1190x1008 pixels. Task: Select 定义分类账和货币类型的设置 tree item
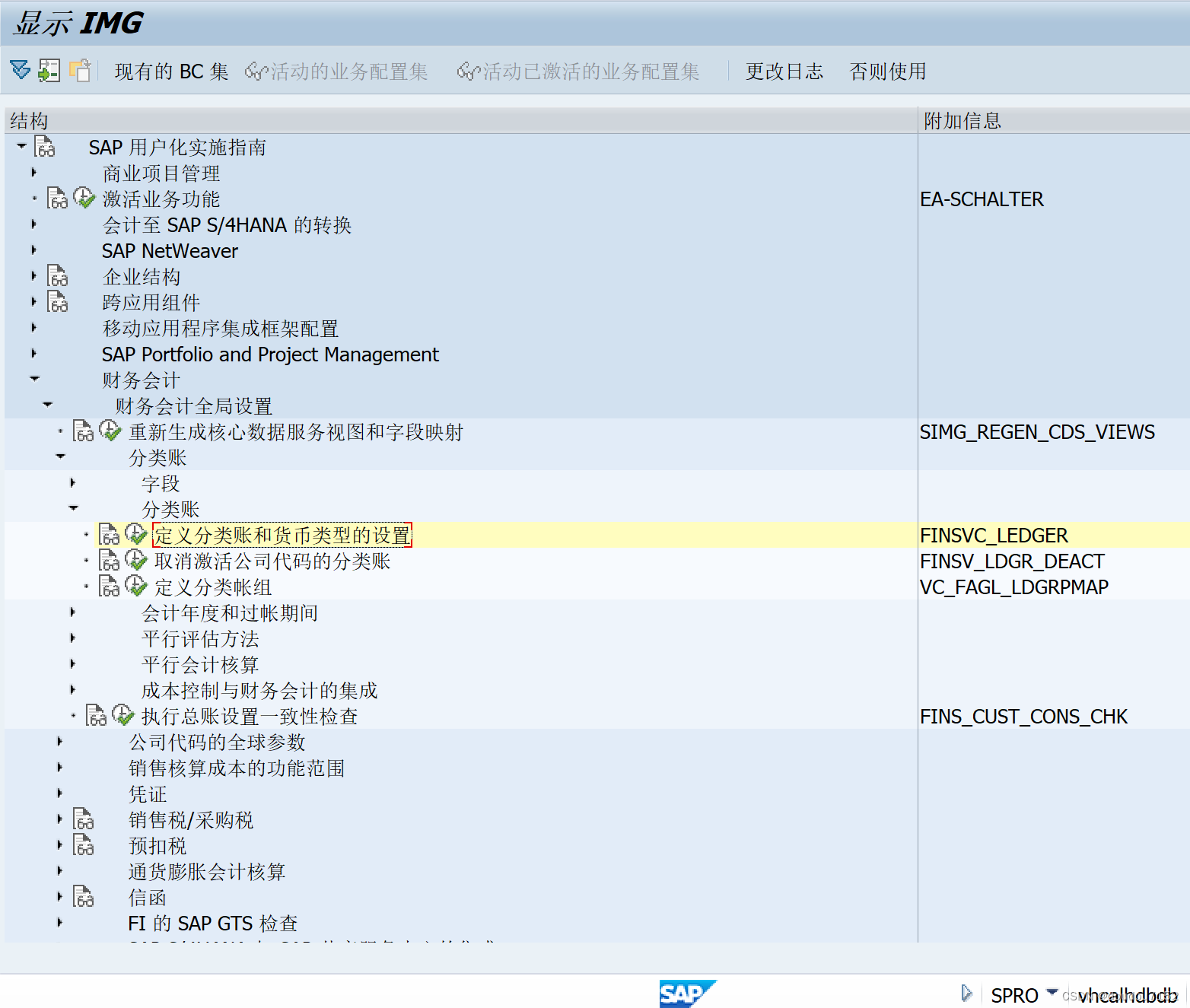(x=282, y=535)
